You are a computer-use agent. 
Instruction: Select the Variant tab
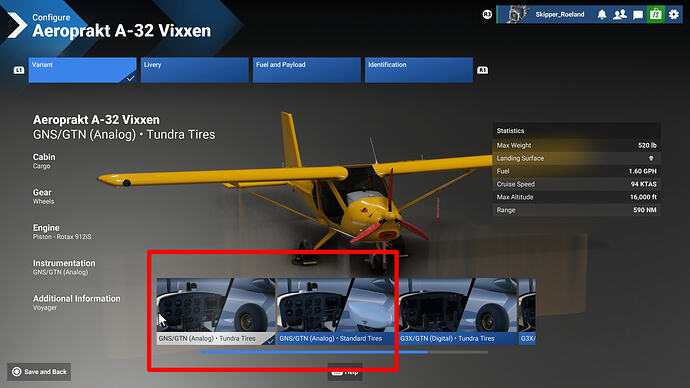click(83, 70)
